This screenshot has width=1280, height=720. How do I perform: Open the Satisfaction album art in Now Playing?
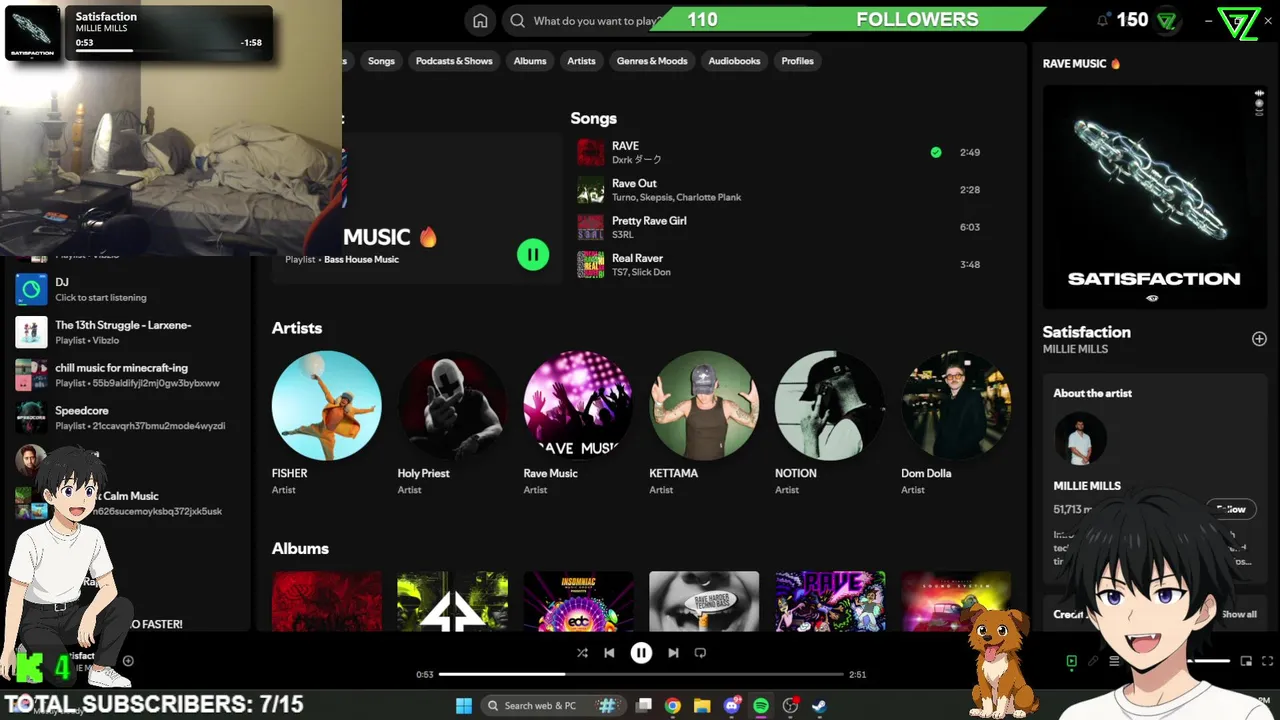(x=1154, y=197)
